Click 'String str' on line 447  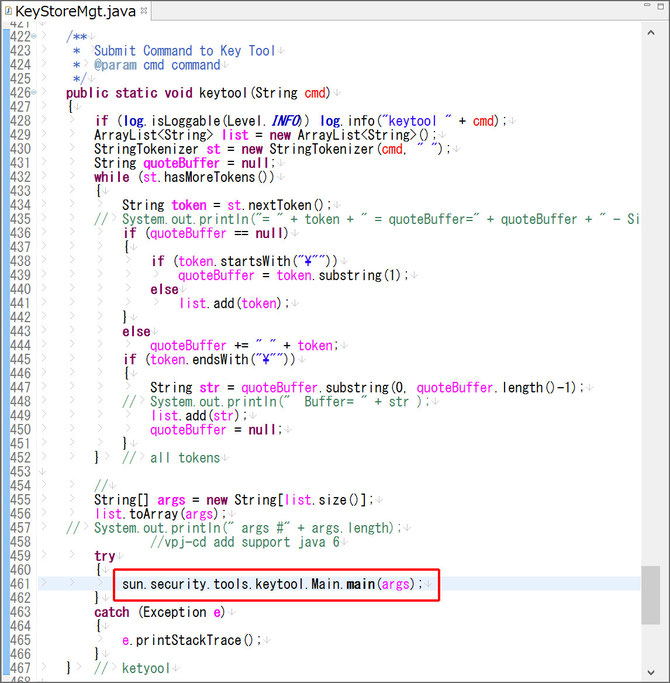[x=185, y=388]
